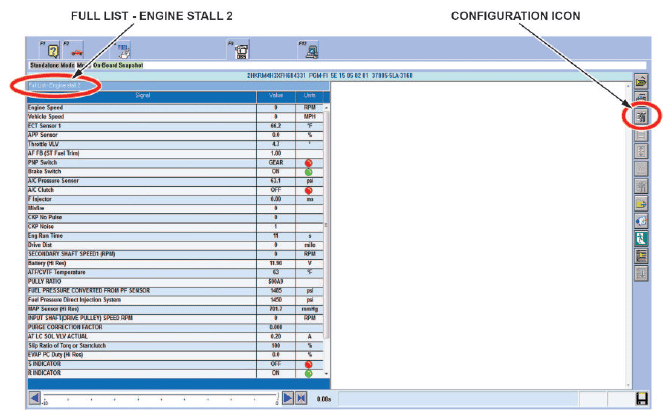This screenshot has width=672, height=419.
Task: Click the Full List-Engine stall 2 title
Action: [x=54, y=86]
